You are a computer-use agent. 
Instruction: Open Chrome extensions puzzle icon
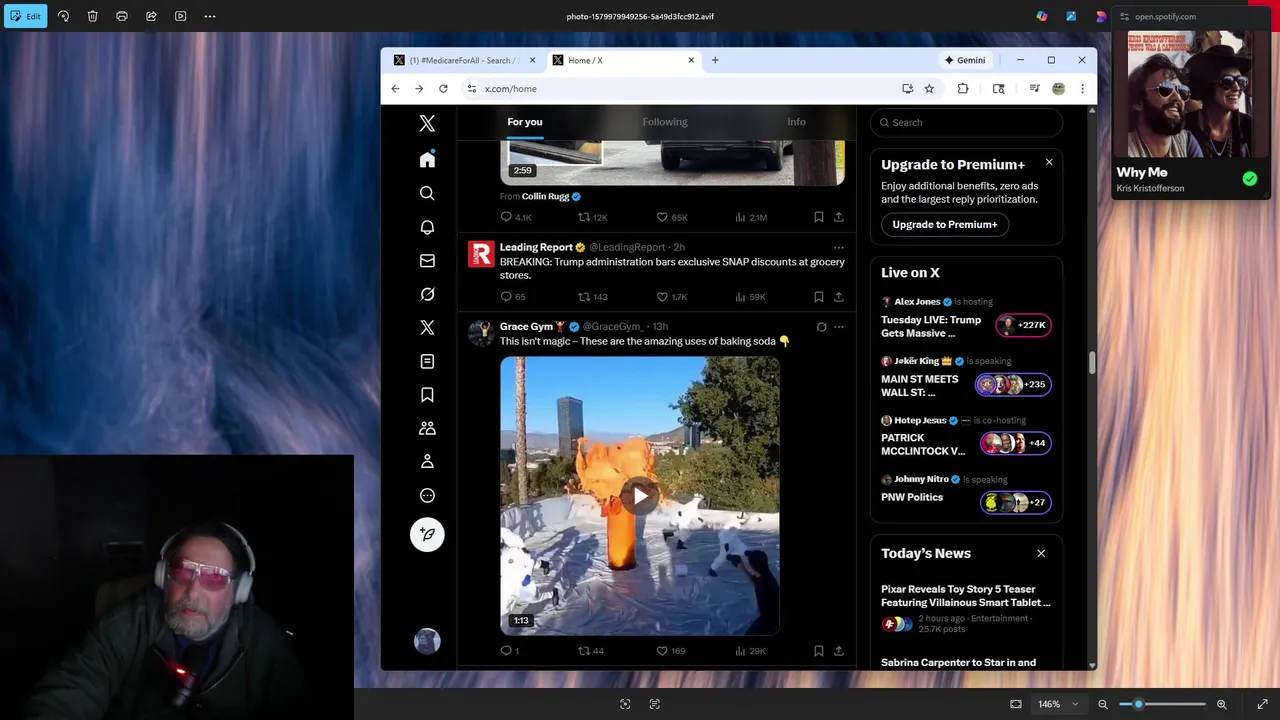click(x=963, y=88)
